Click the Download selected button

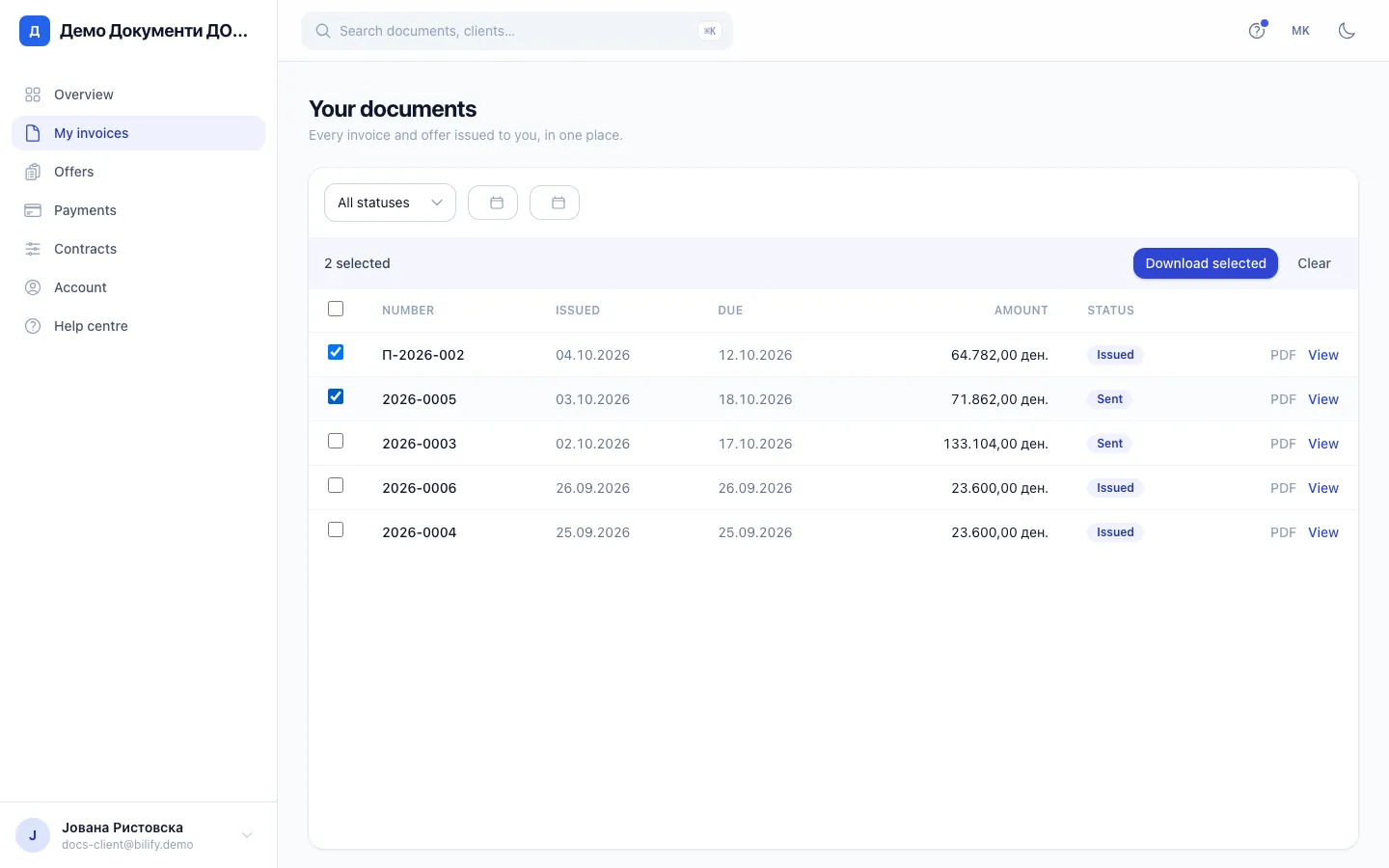[x=1206, y=263]
